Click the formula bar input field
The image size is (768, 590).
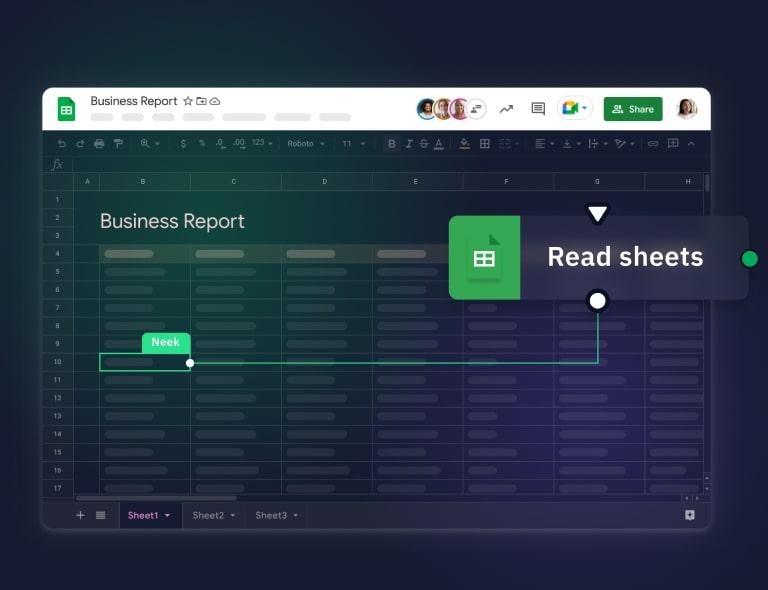(380, 164)
